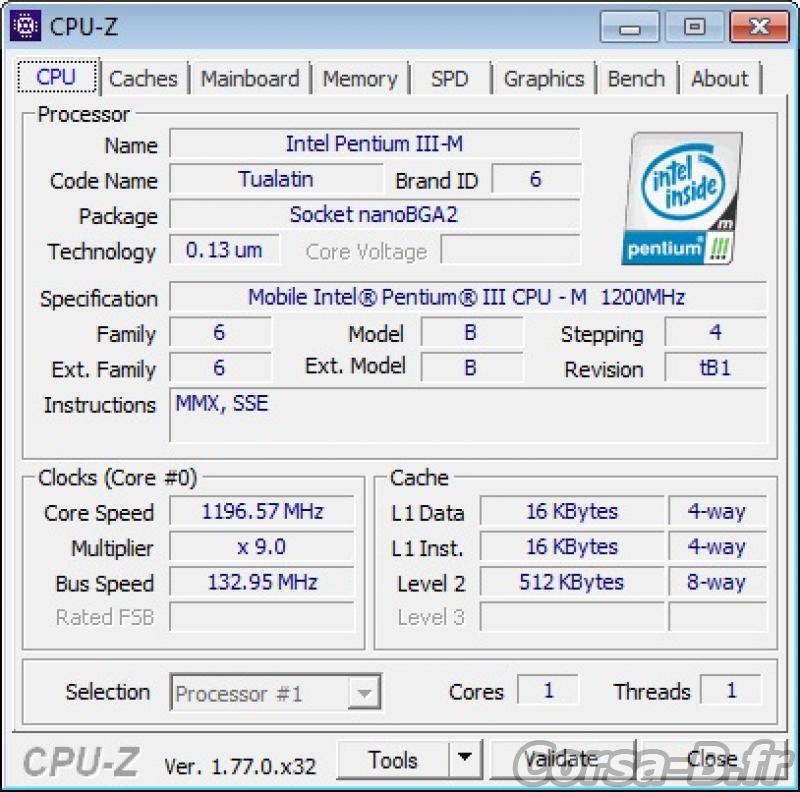Viewport: 800px width, 792px height.
Task: Close CPU-Z using the red X
Action: coord(759,27)
